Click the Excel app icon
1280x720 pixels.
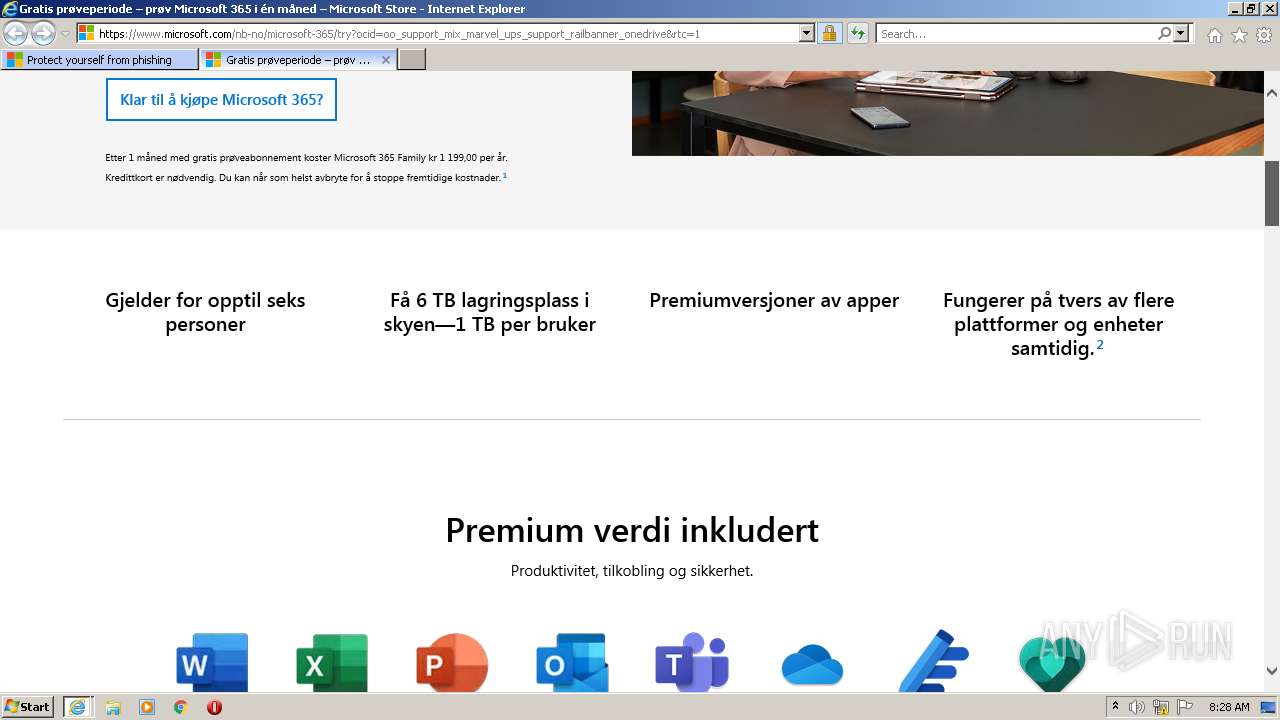[332, 662]
